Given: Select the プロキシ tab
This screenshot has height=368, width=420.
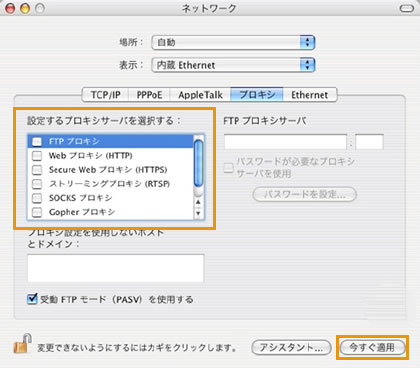Looking at the screenshot, I should point(257,95).
